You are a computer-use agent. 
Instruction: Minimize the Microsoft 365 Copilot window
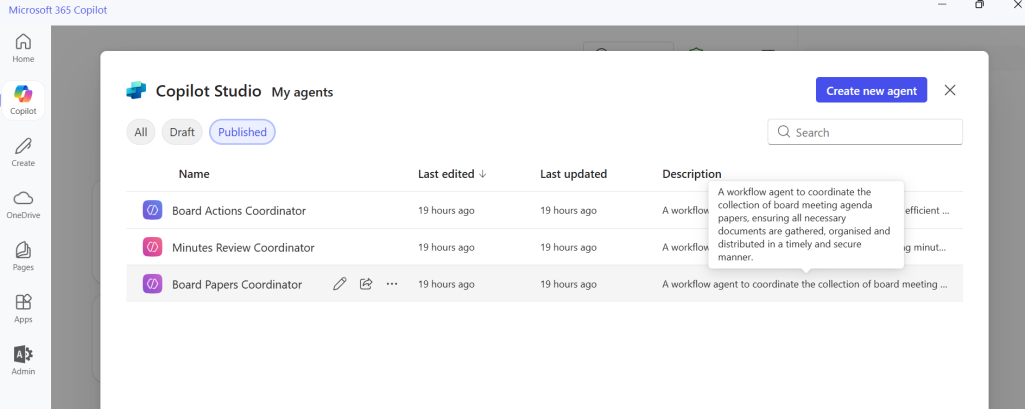942,5
